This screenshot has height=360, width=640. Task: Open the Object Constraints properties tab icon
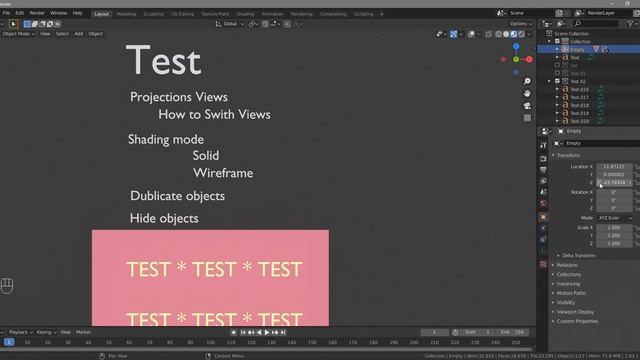pos(543,239)
